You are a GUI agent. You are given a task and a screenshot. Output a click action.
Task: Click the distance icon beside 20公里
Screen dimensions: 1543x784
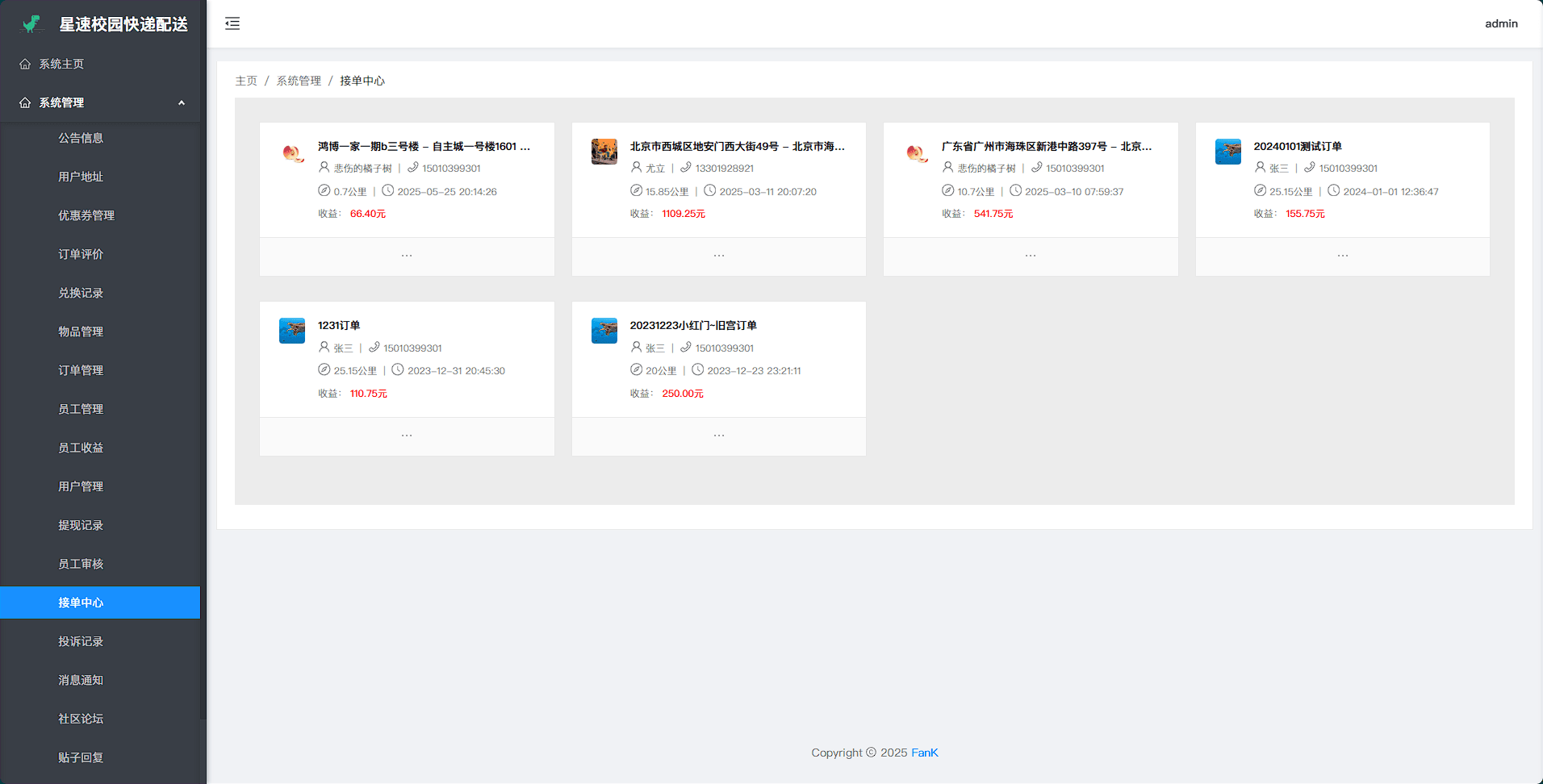(x=636, y=370)
